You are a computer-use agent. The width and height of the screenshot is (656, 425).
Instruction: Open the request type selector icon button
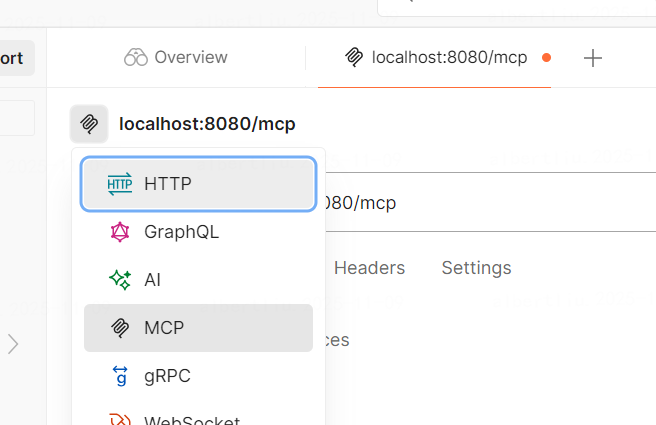[x=89, y=124]
